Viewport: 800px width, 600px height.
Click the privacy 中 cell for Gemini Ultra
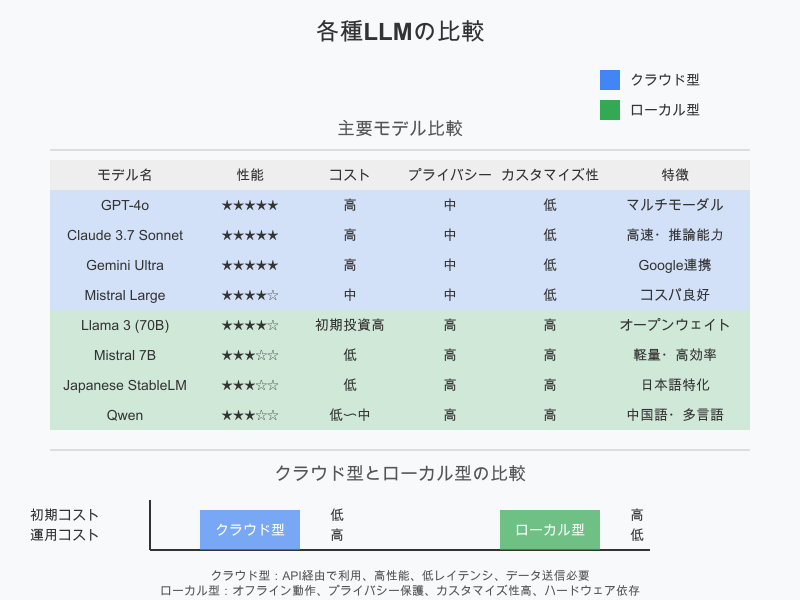(x=449, y=265)
